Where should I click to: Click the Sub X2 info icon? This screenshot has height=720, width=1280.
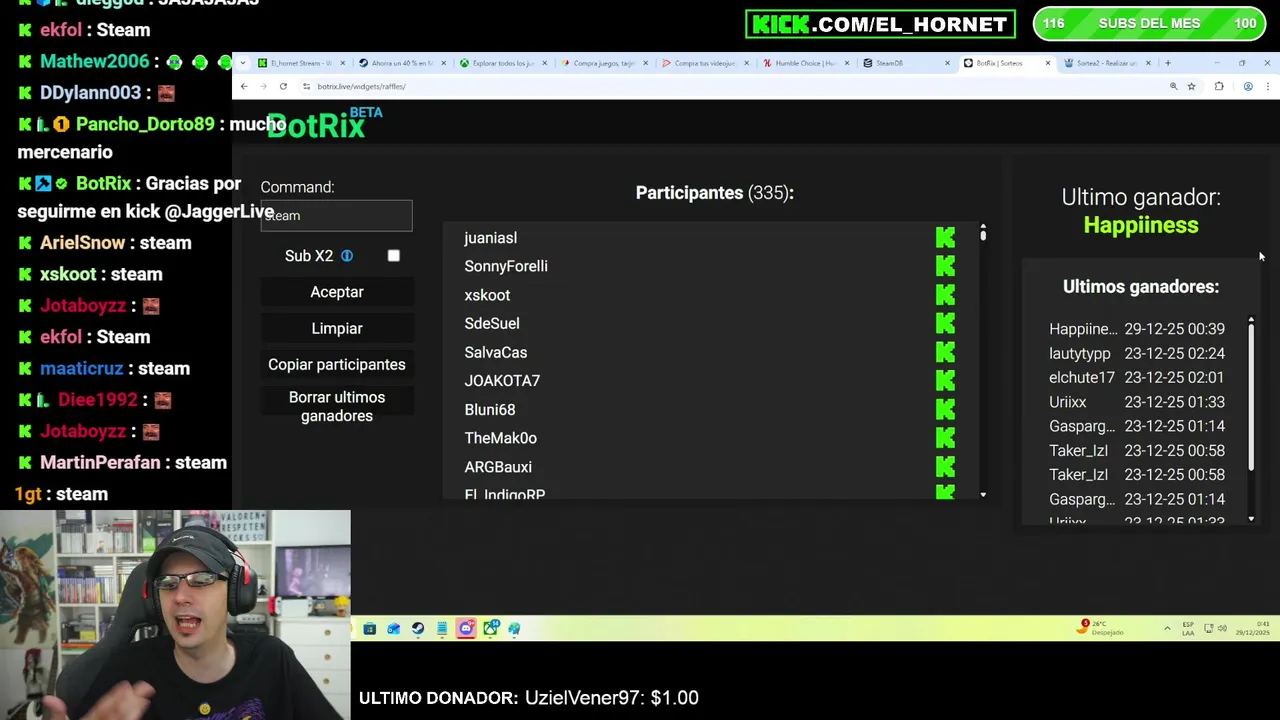point(347,256)
